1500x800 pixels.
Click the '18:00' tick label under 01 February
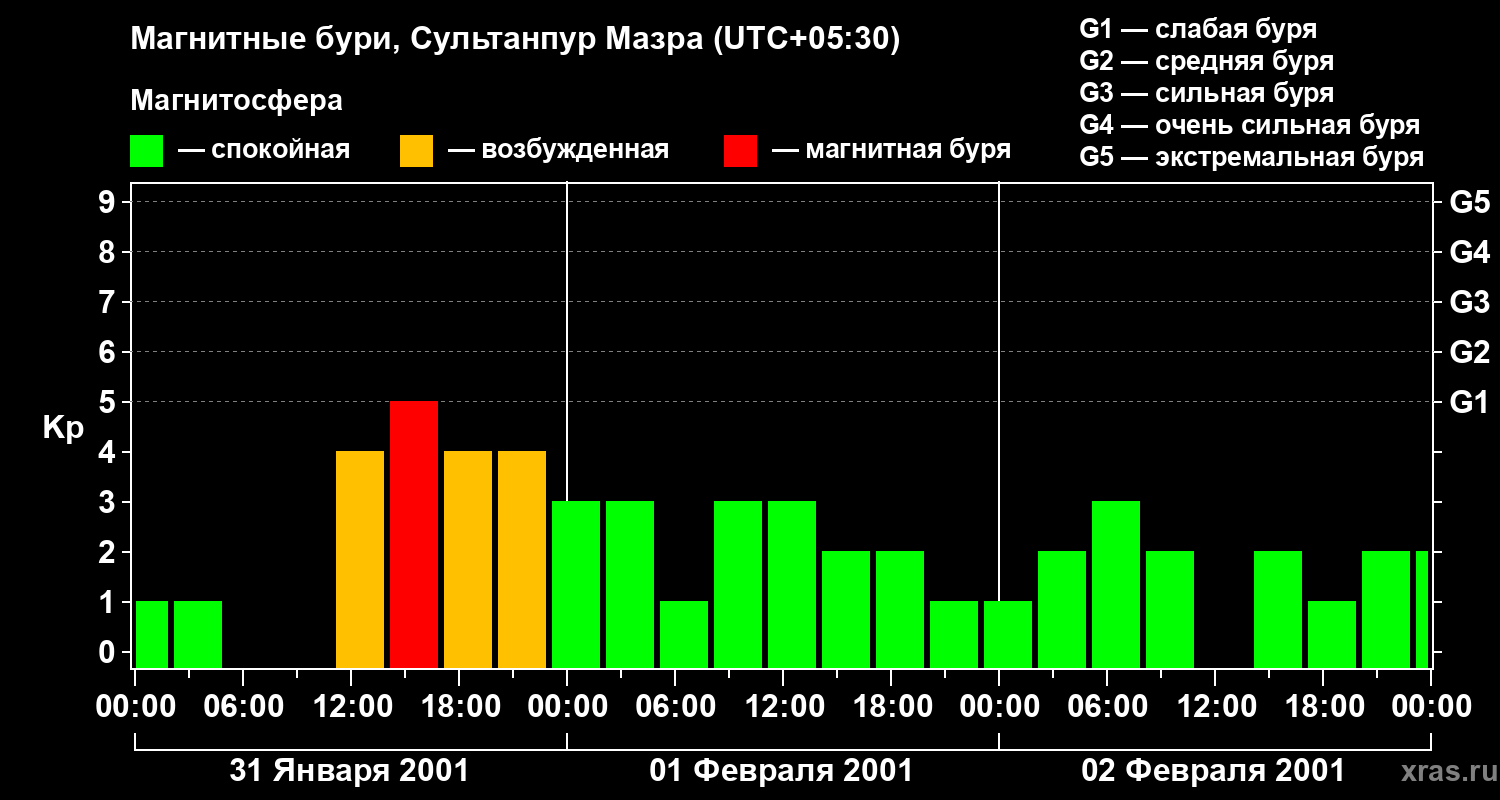pyautogui.click(x=891, y=707)
